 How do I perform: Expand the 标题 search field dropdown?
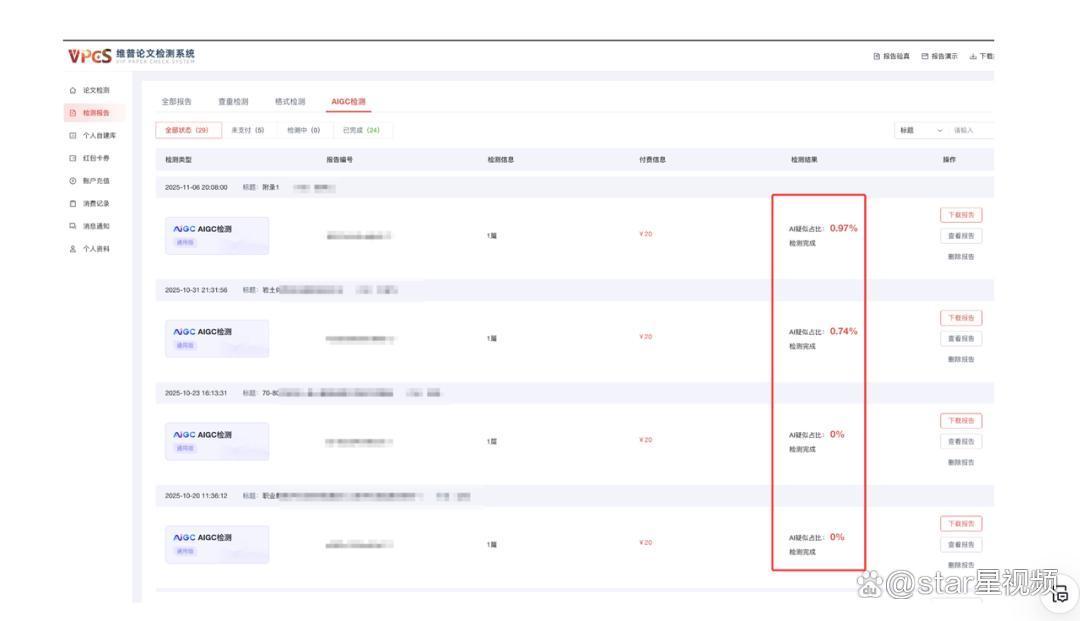(939, 130)
